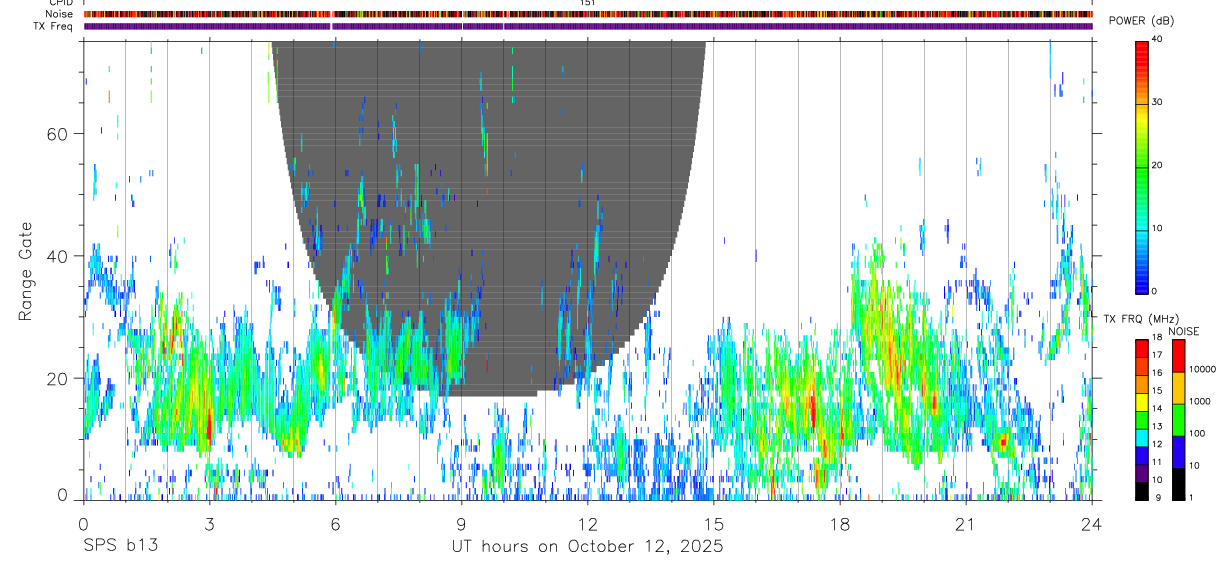Click yellow 14-15 MHz block in TX FRQ legend
Image resolution: width=1228 pixels, height=567 pixels.
click(x=1141, y=402)
